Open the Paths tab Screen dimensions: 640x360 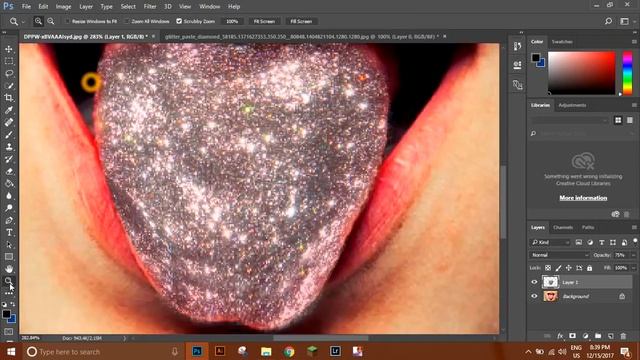588,227
